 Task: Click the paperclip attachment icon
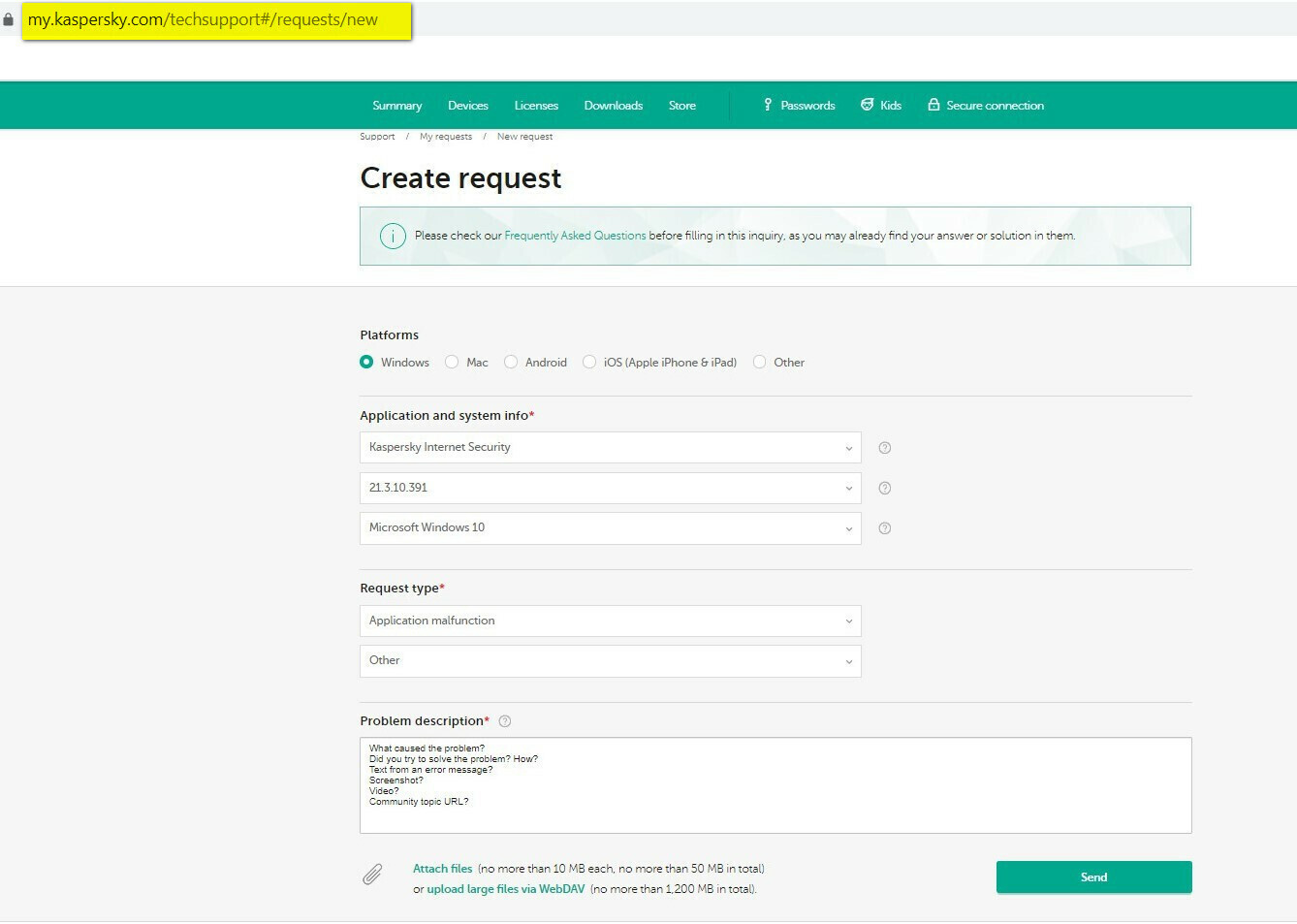(x=372, y=875)
